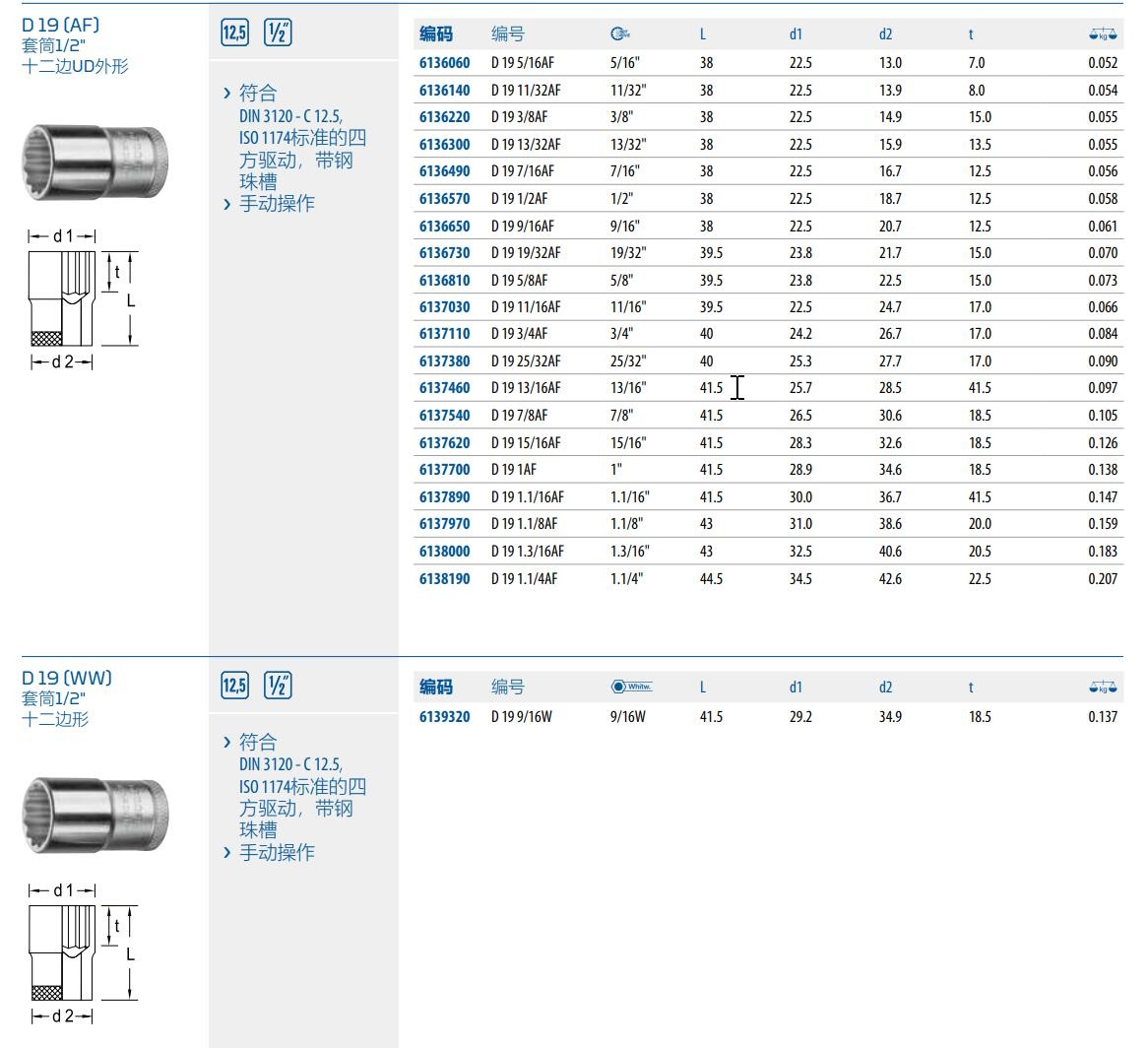Screen dimensions: 1148x1048
Task: Select the socket photo under D 19 (AF)
Action: coord(95,162)
